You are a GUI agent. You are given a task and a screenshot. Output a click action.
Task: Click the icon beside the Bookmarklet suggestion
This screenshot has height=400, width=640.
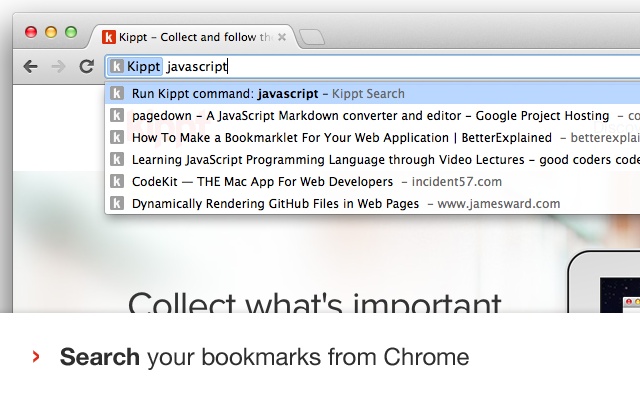pyautogui.click(x=117, y=138)
